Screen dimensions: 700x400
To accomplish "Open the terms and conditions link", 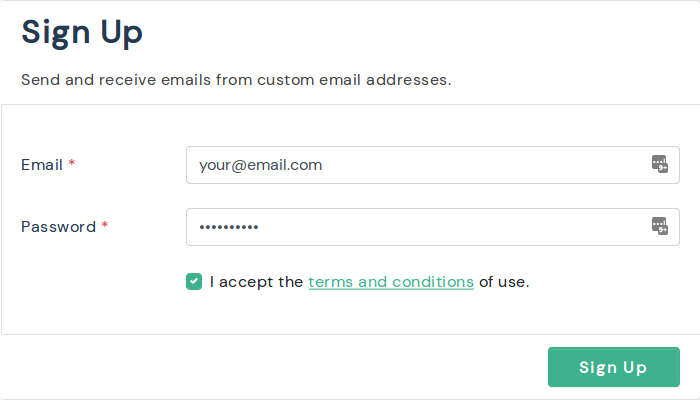I will 390,282.
